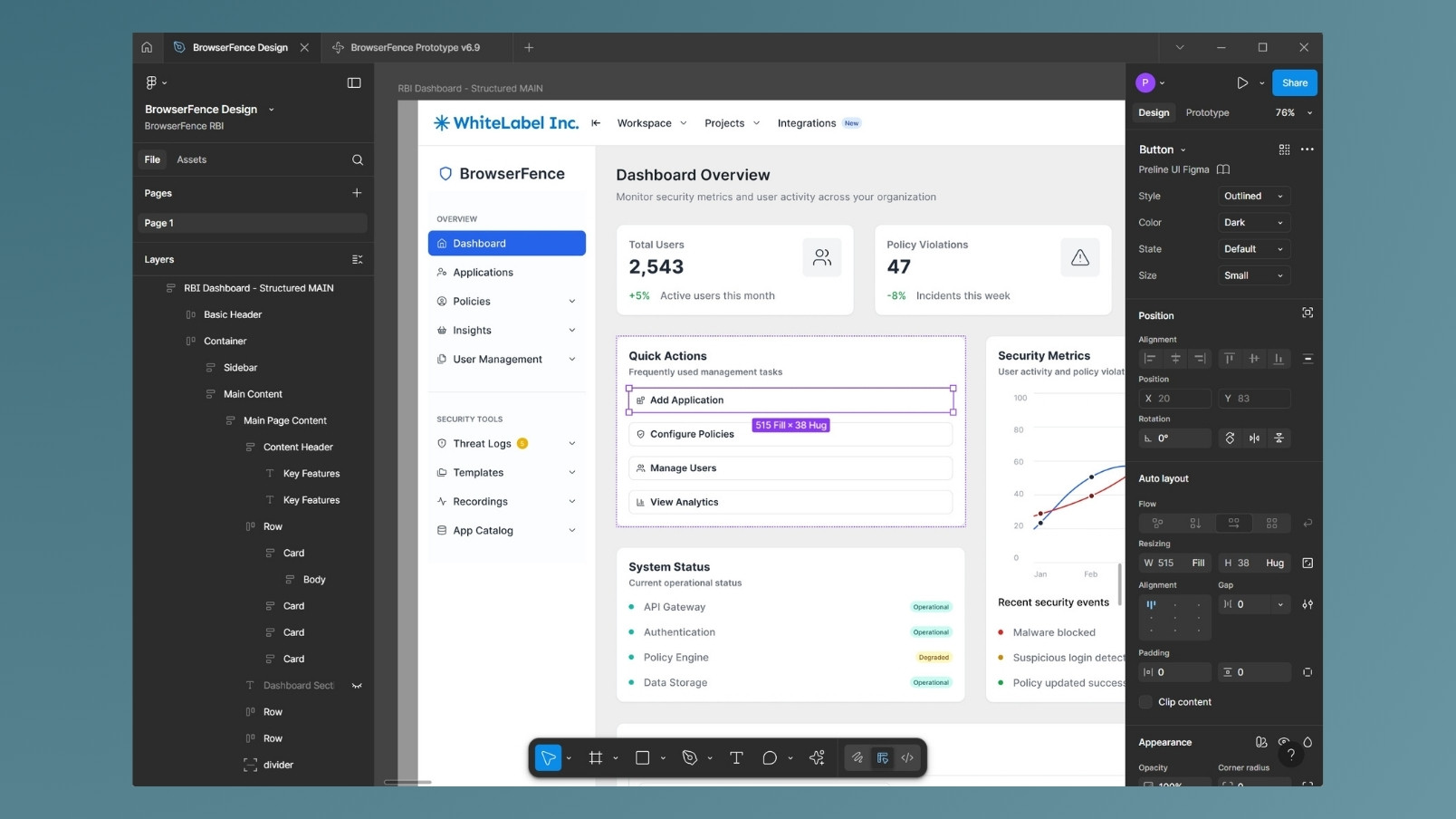
Task: Add a new page with plus icon
Action: [357, 193]
